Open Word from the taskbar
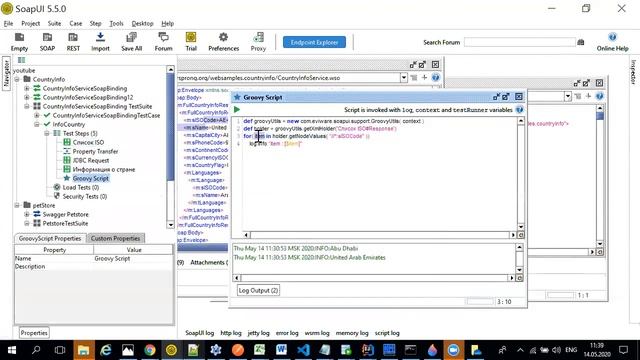The height and width of the screenshot is (360, 640). tap(281, 350)
